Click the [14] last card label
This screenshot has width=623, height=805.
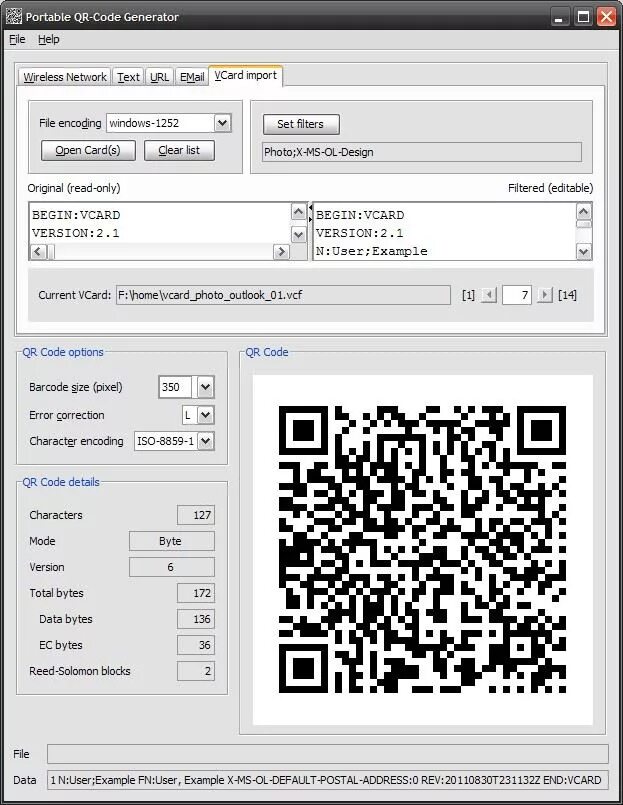click(x=568, y=295)
